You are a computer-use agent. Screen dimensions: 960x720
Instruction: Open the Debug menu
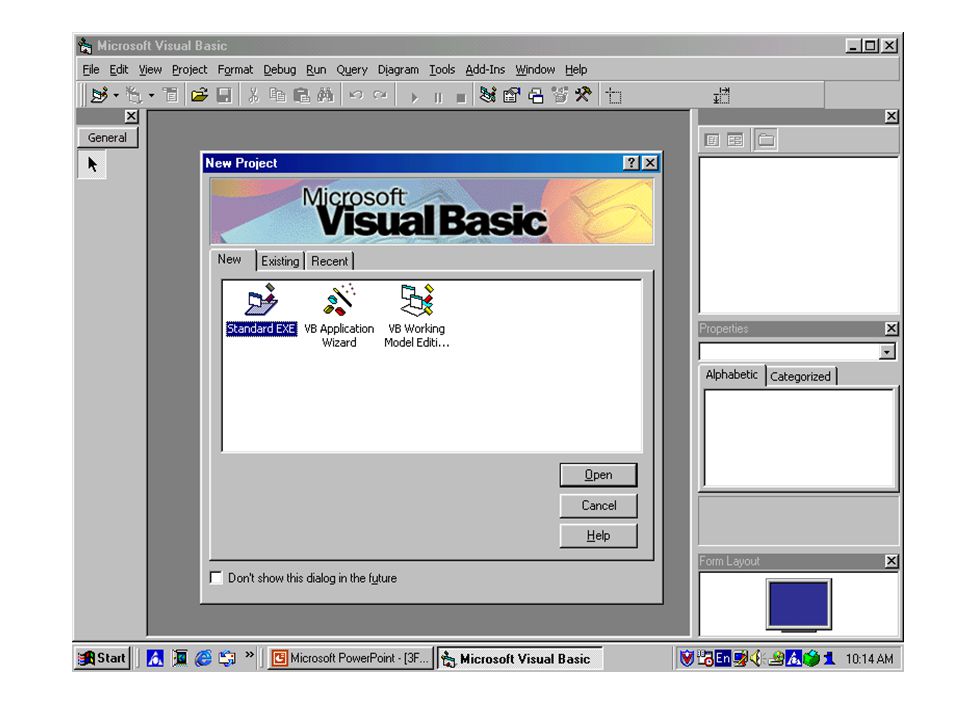(x=280, y=70)
